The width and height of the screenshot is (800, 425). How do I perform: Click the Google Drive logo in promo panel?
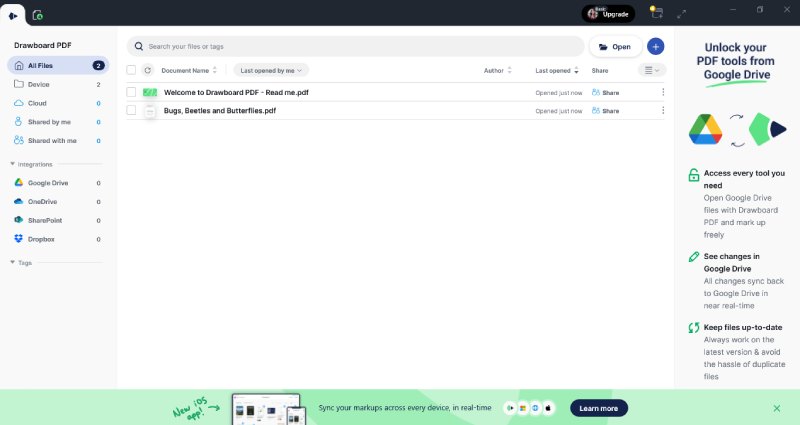click(705, 130)
